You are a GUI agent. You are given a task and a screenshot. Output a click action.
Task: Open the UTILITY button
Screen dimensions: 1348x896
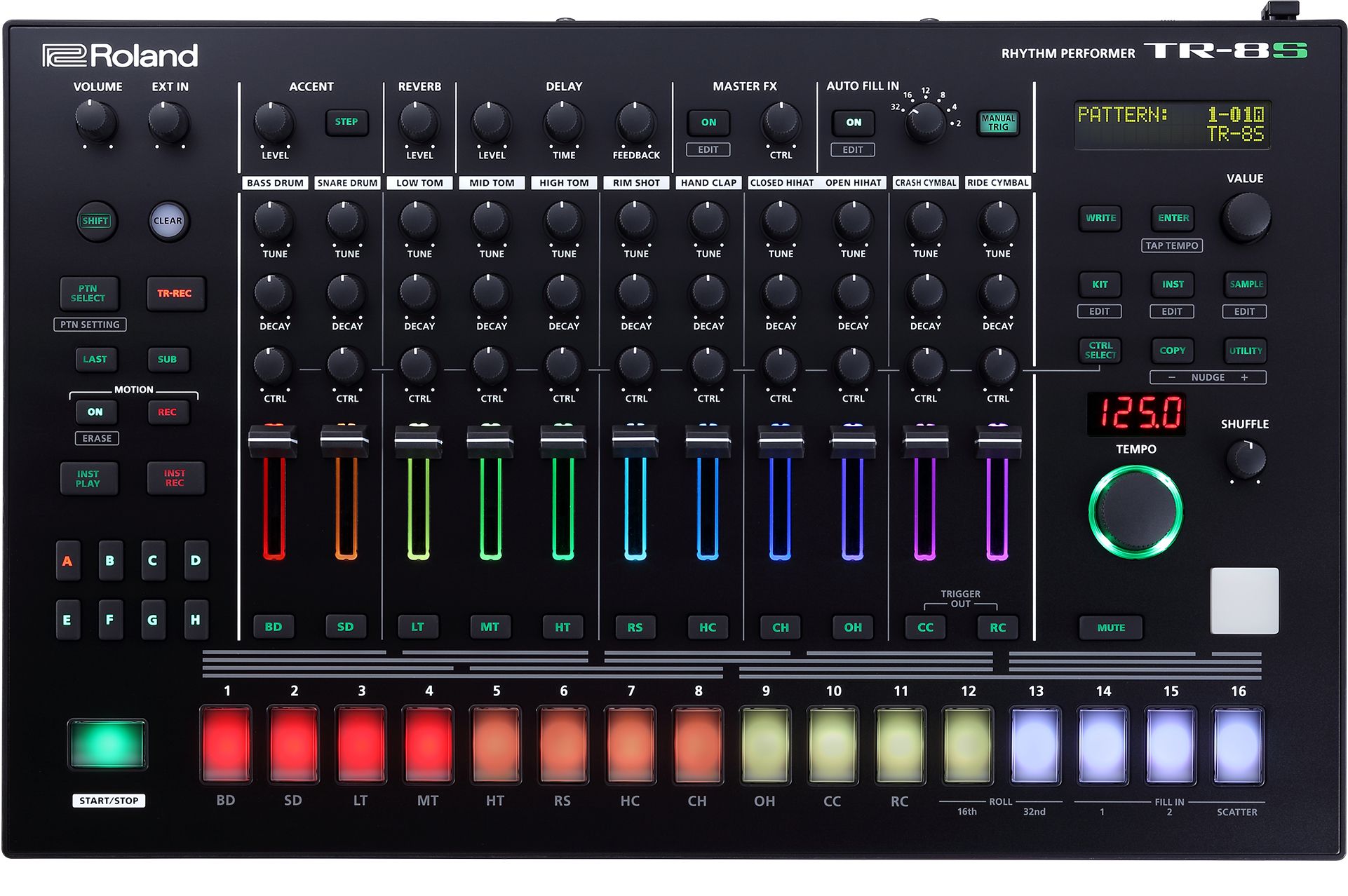click(x=1245, y=351)
